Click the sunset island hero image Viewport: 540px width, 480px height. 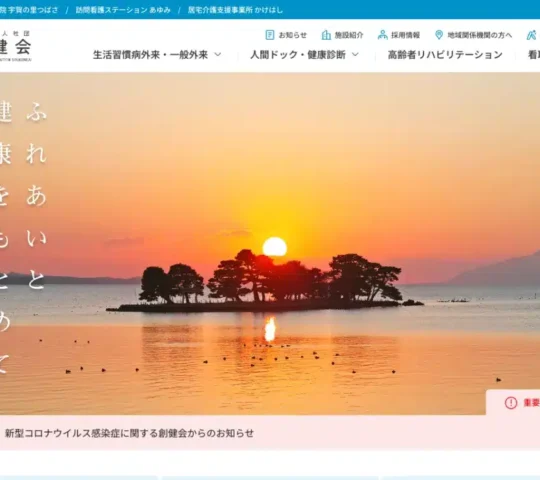coord(270,243)
